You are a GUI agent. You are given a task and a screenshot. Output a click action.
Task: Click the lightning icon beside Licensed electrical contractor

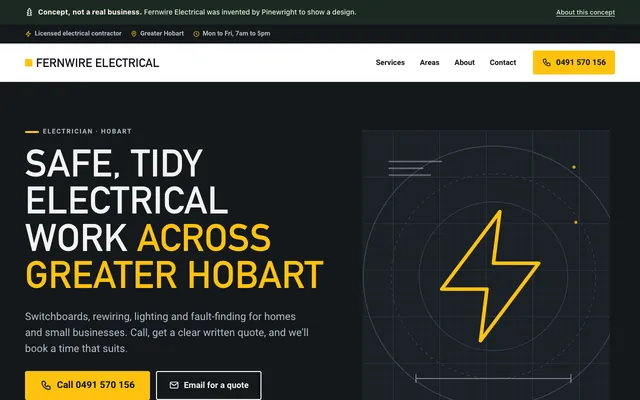(28, 34)
